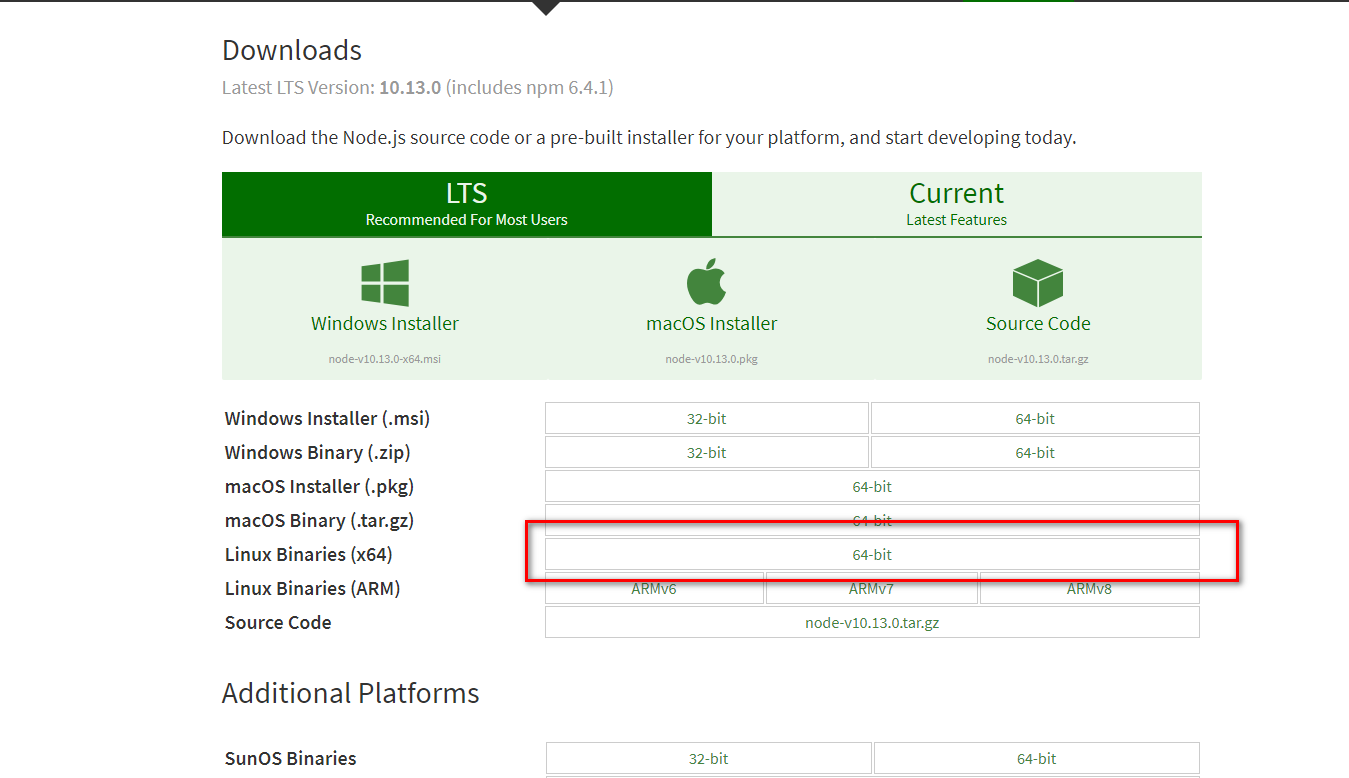Image resolution: width=1349 pixels, height=778 pixels.
Task: Click node-v10.13.0.pkg file name
Action: [712, 359]
